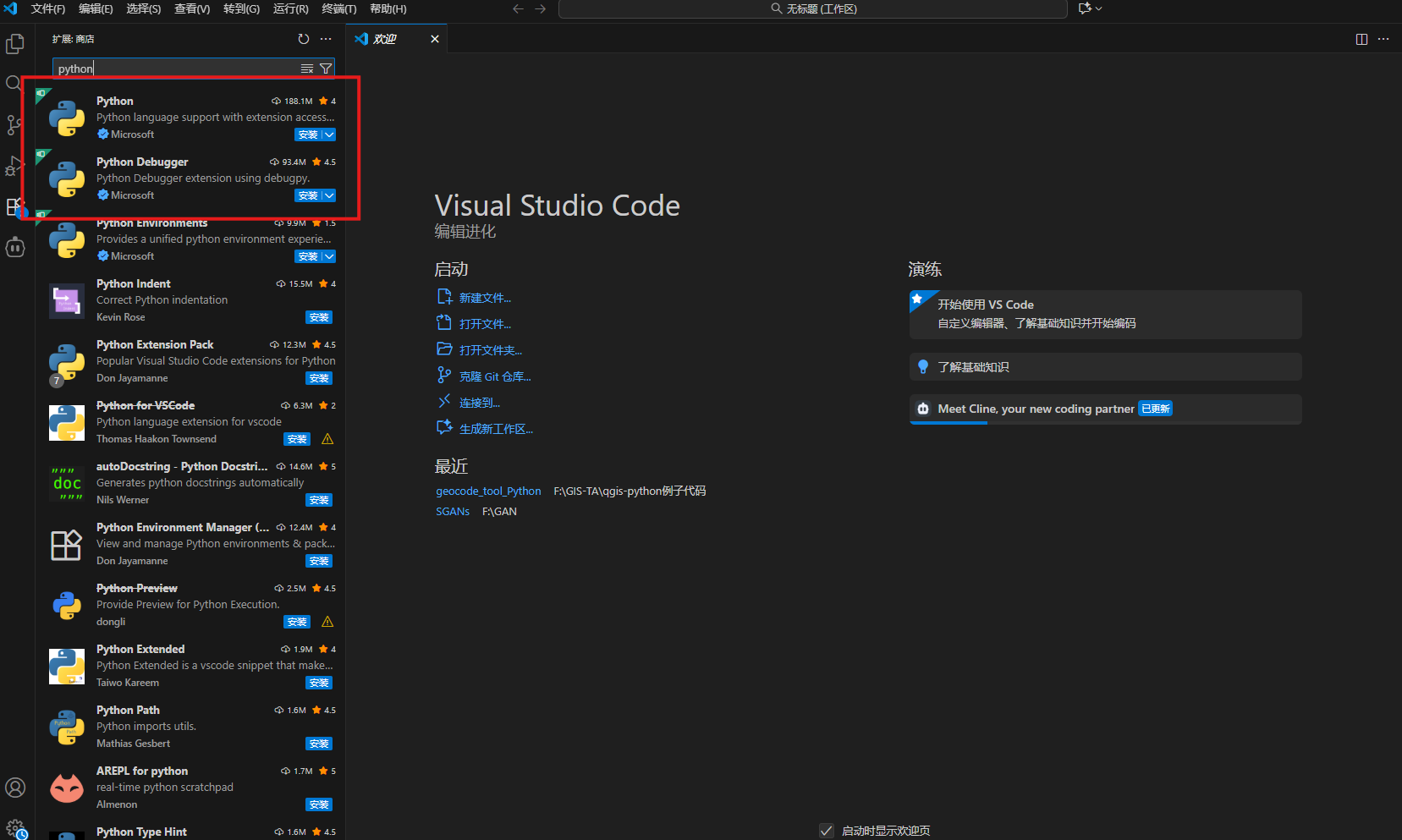Click the Python extension logo
The width and height of the screenshot is (1402, 840).
[x=67, y=118]
